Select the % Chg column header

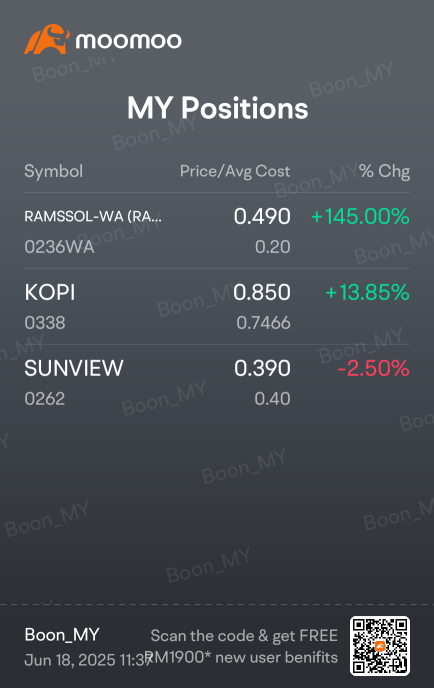(384, 171)
